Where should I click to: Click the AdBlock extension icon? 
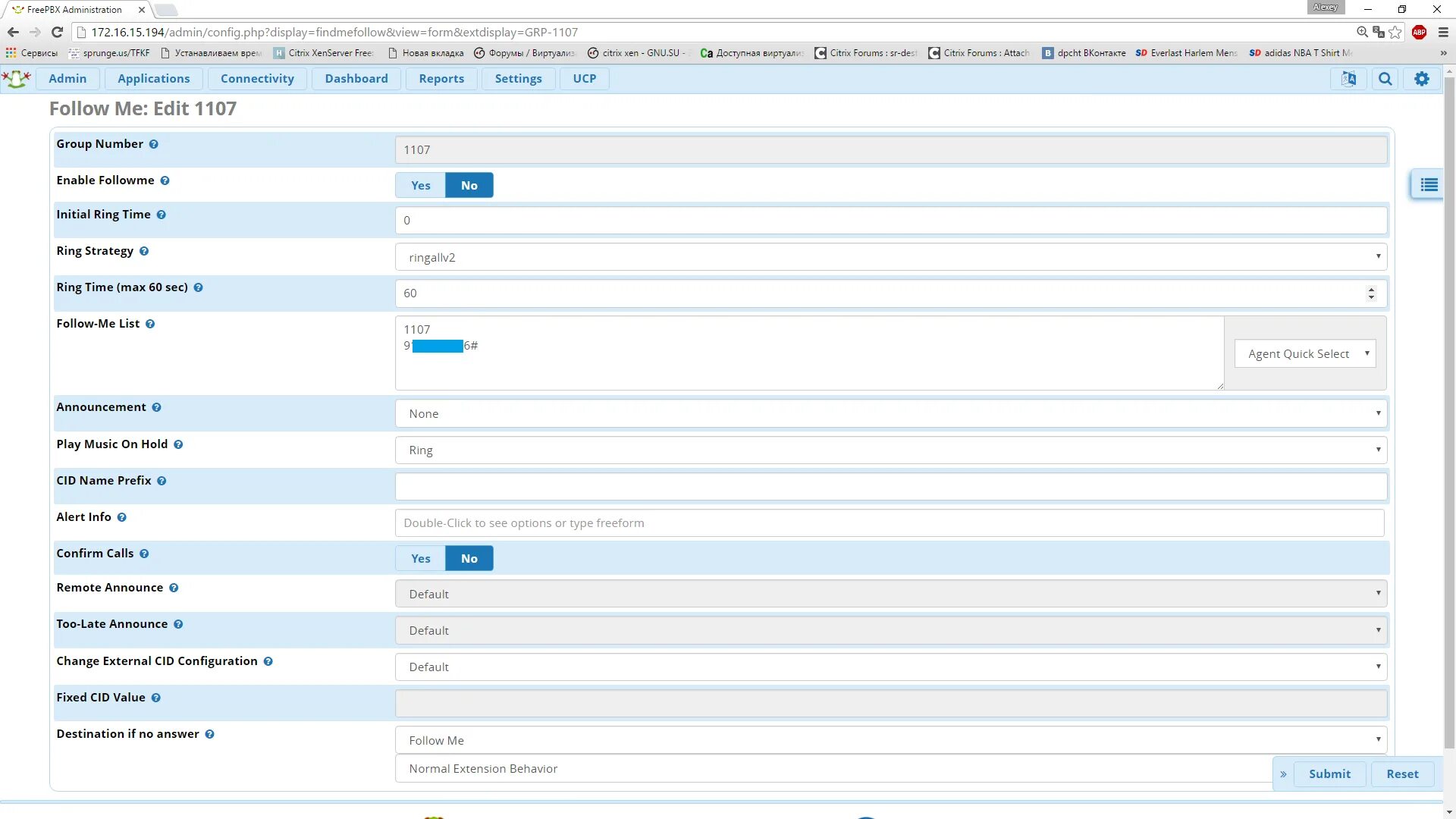tap(1419, 32)
